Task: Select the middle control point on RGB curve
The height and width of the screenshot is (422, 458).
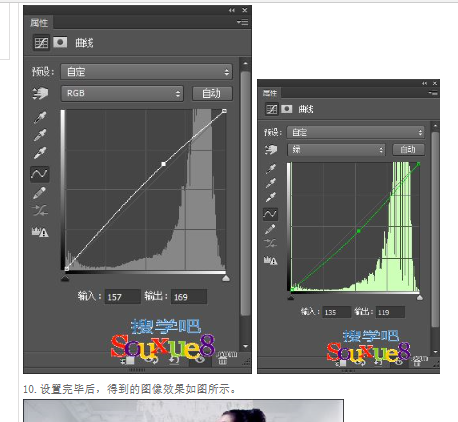Action: pyautogui.click(x=163, y=164)
